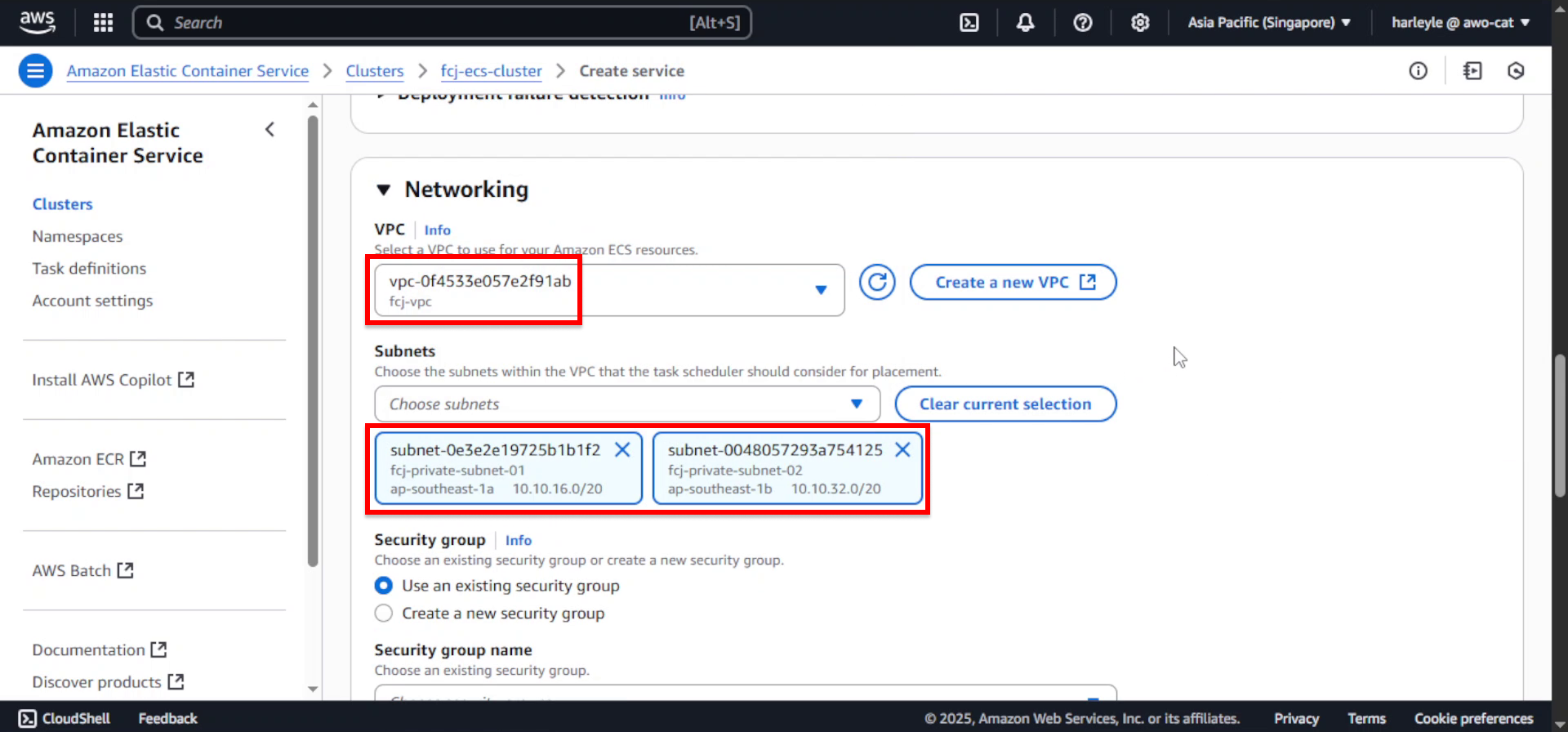
Task: Open Namespaces in the sidebar
Action: tap(78, 236)
